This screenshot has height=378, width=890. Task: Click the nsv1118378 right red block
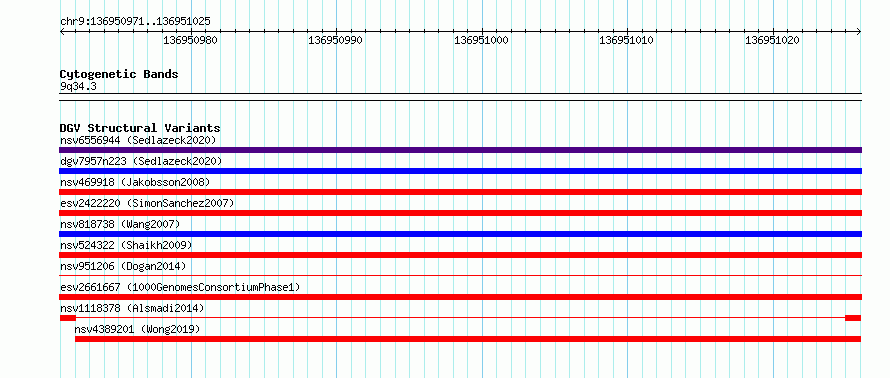tap(853, 318)
